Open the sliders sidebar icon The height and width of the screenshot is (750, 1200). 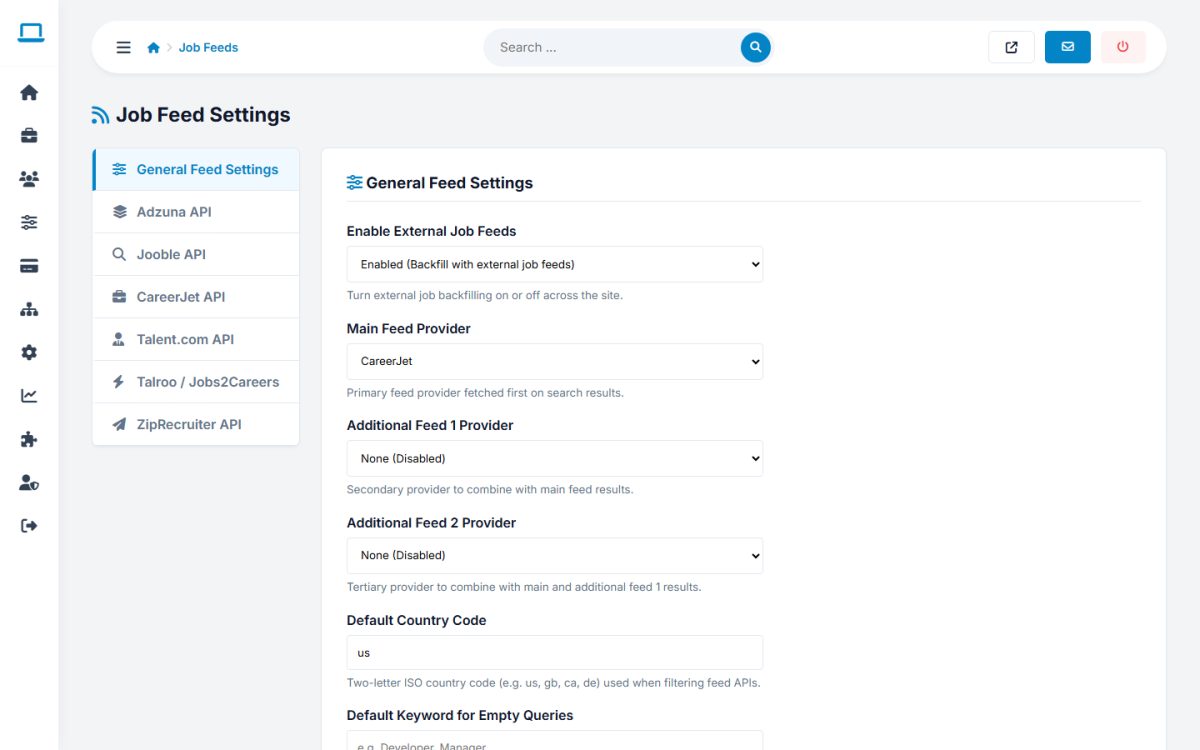29,222
